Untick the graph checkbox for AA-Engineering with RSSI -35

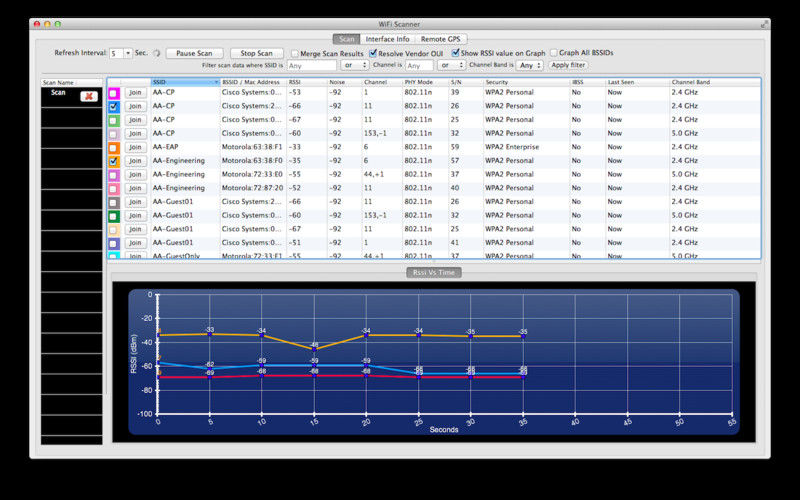(x=113, y=161)
